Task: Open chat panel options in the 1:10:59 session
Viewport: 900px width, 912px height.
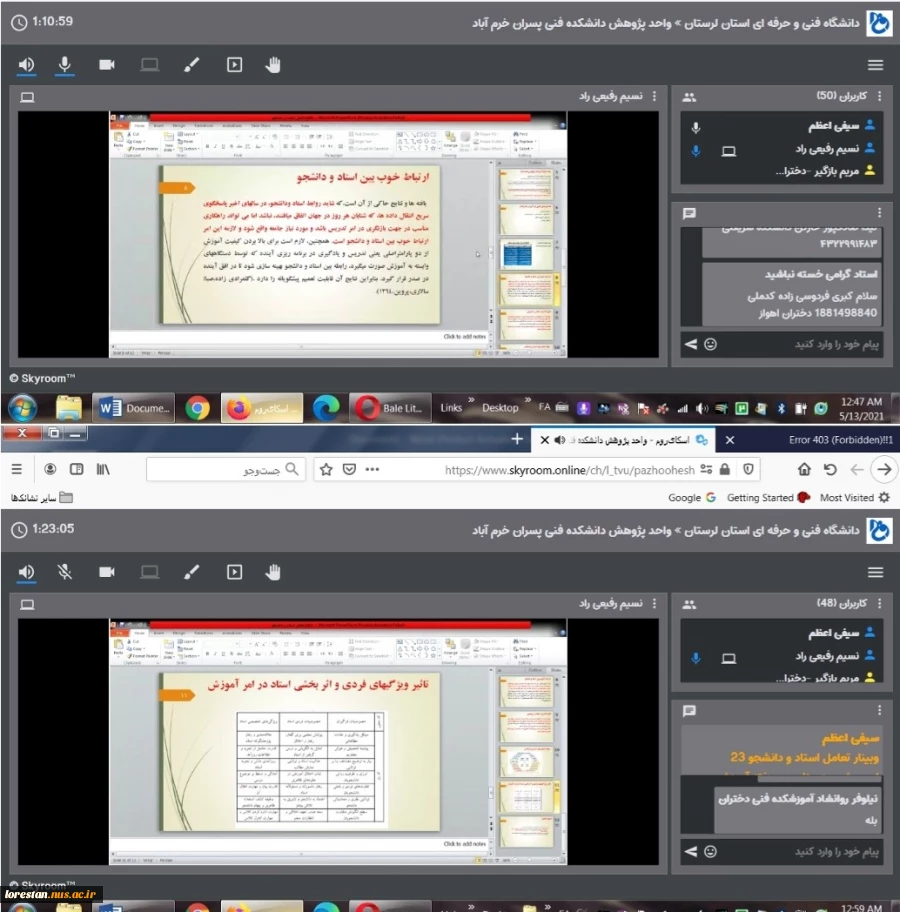Action: click(879, 212)
